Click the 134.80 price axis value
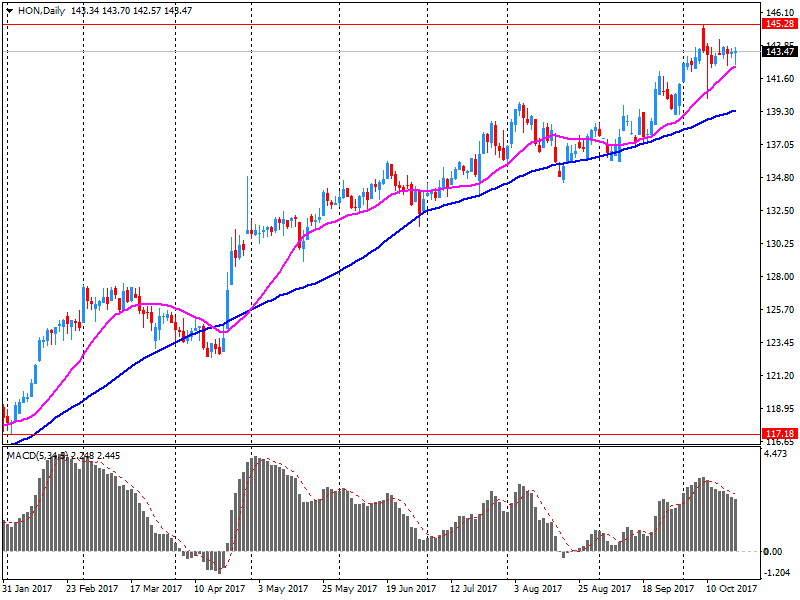Screen dimensions: 800x600 tap(781, 178)
